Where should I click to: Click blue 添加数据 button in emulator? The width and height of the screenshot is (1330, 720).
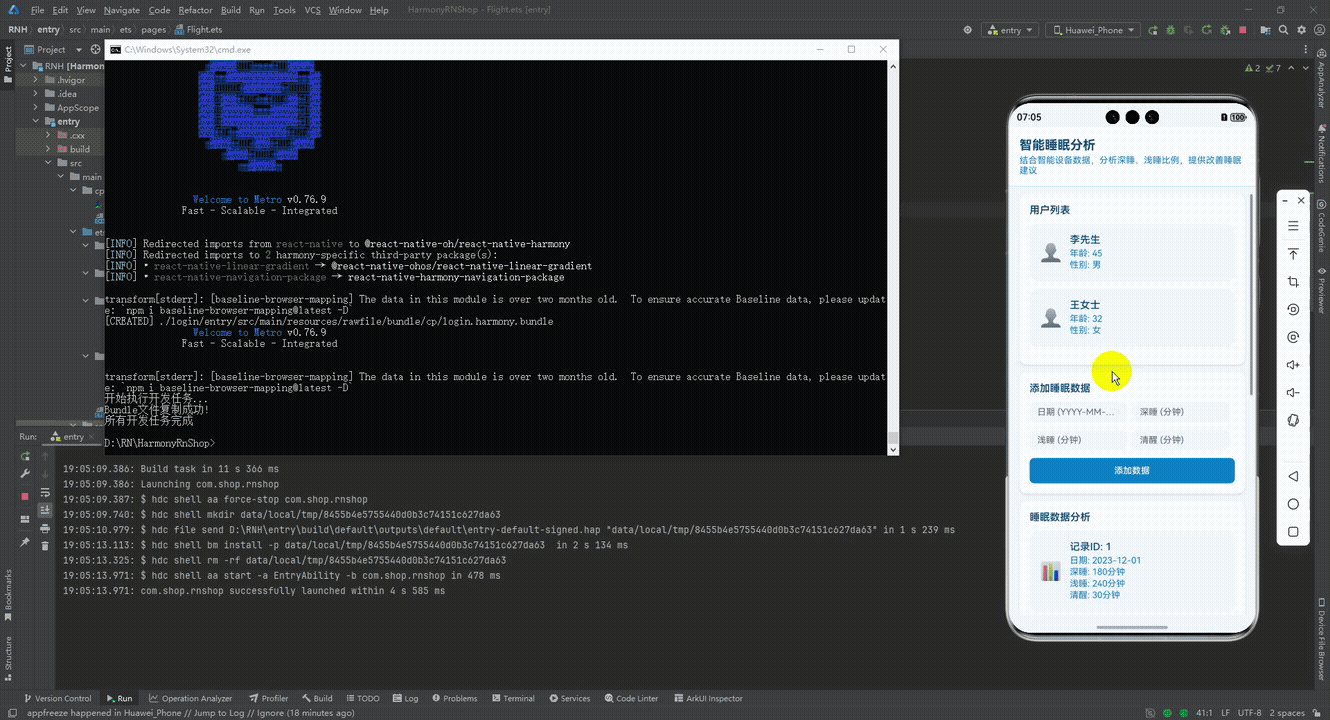[1132, 470]
